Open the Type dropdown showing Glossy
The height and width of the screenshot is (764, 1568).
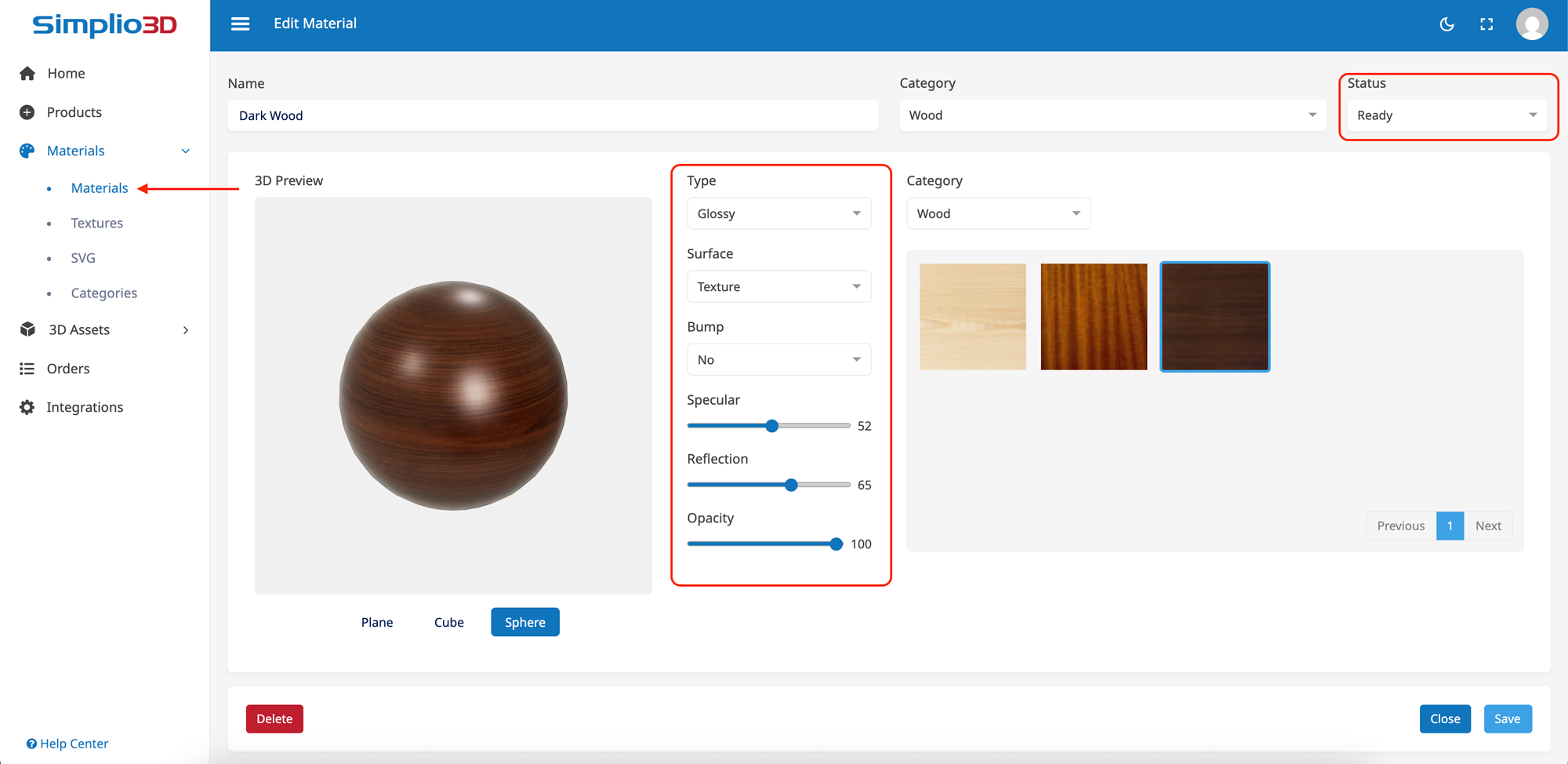pos(779,213)
